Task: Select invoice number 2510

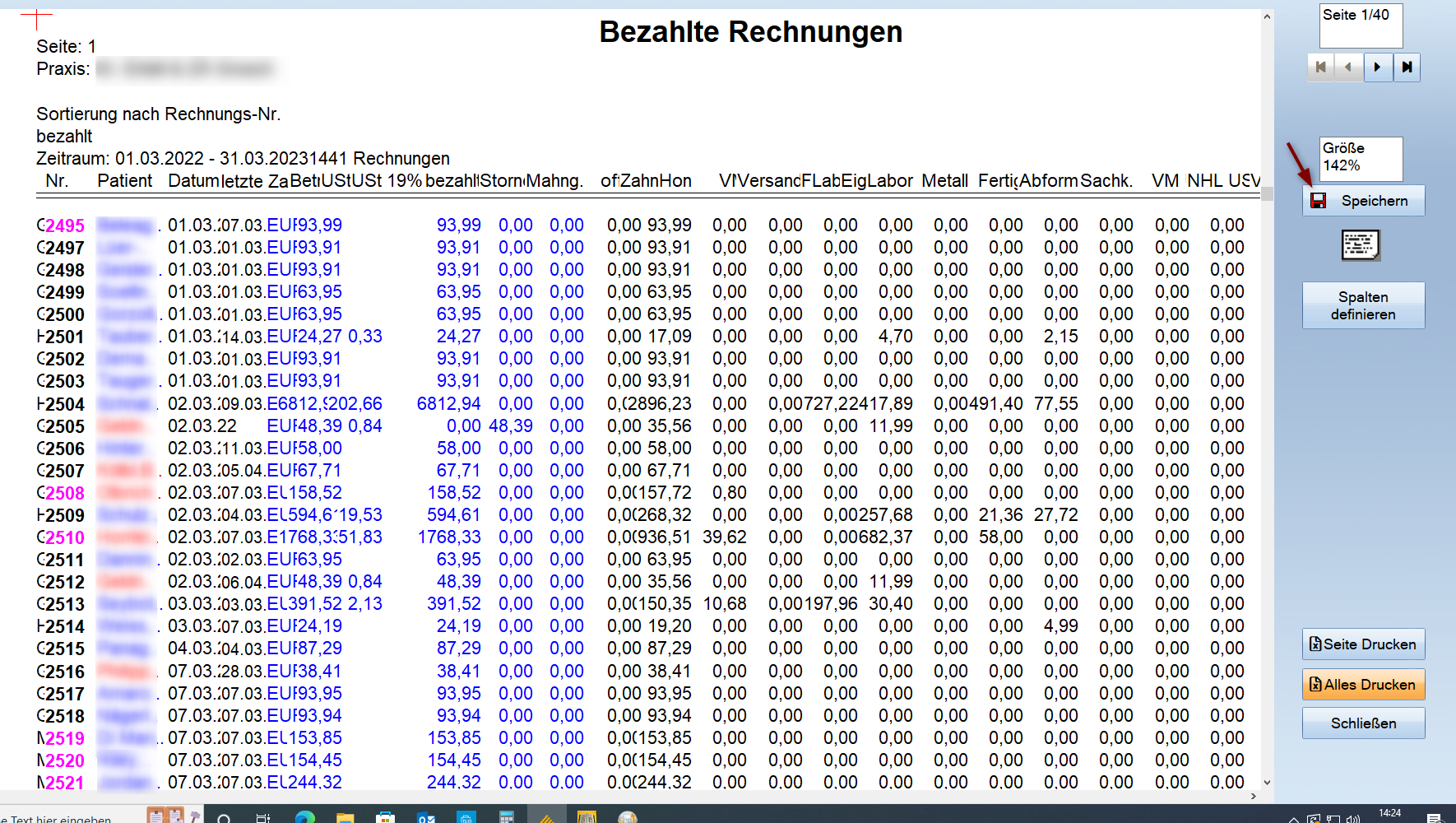Action: click(x=64, y=537)
